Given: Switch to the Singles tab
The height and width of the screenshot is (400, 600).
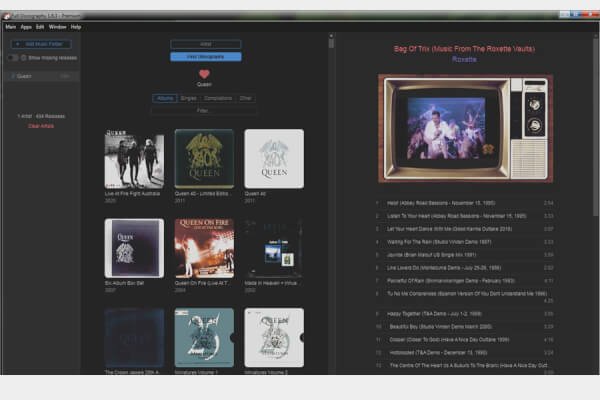Looking at the screenshot, I should (188, 98).
